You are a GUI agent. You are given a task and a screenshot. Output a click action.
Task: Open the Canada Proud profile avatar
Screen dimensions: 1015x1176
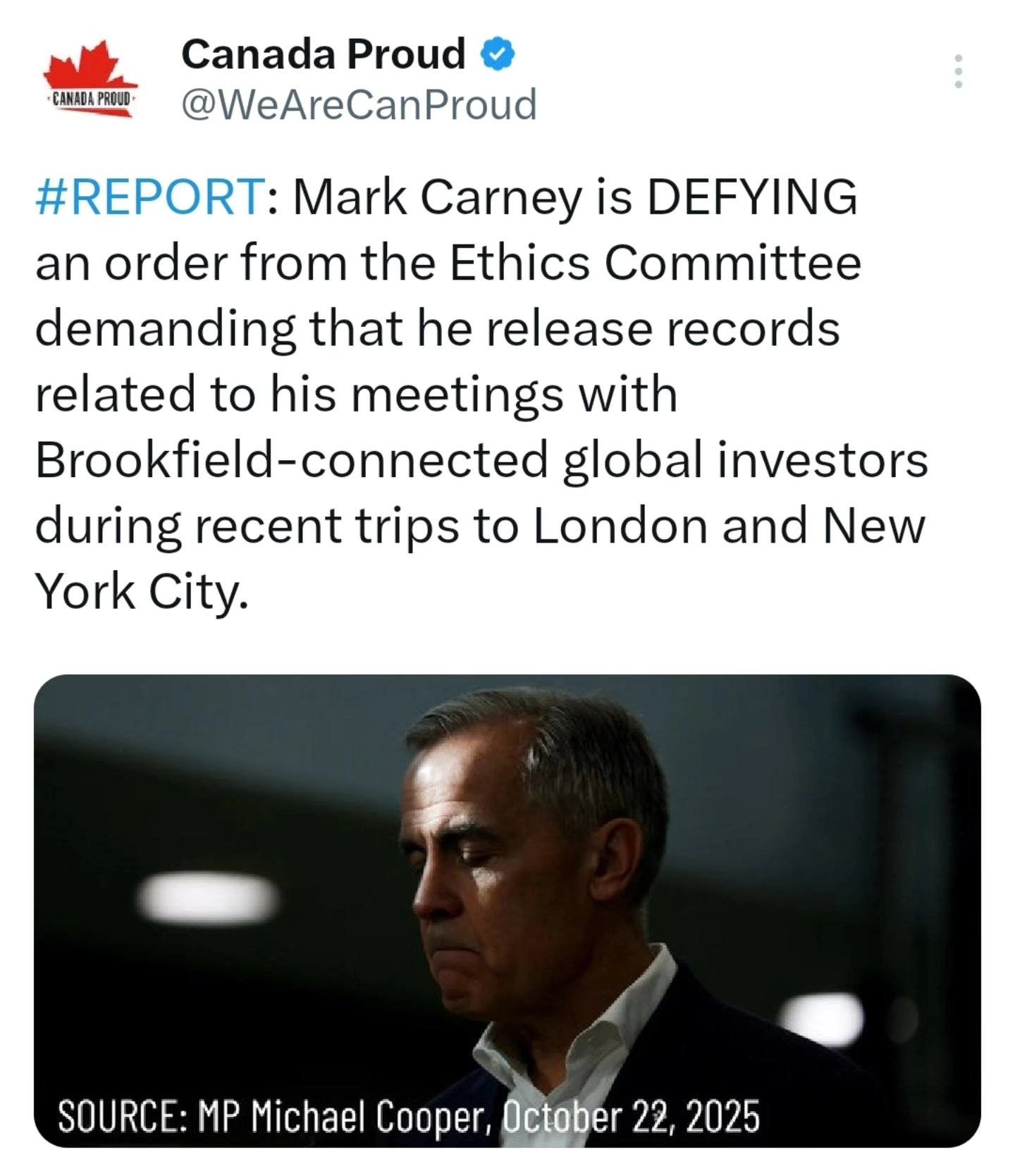[90, 80]
